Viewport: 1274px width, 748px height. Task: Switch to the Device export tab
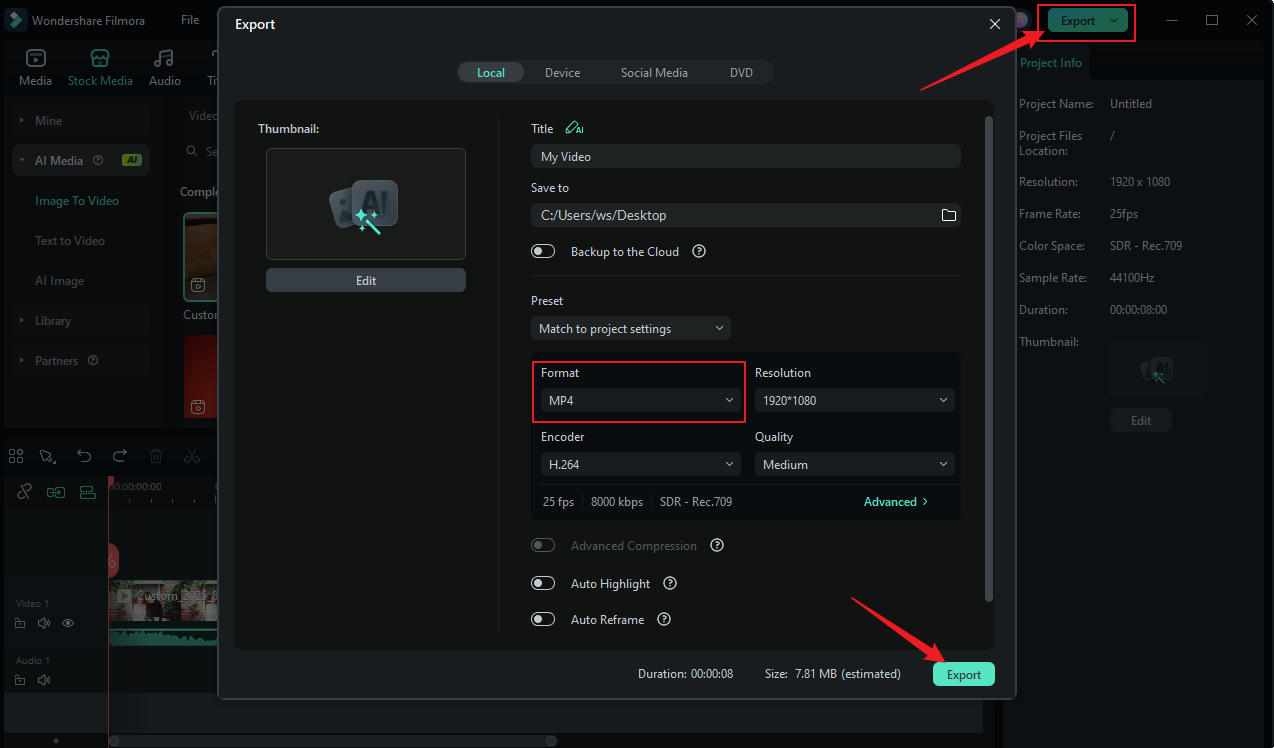tap(562, 73)
